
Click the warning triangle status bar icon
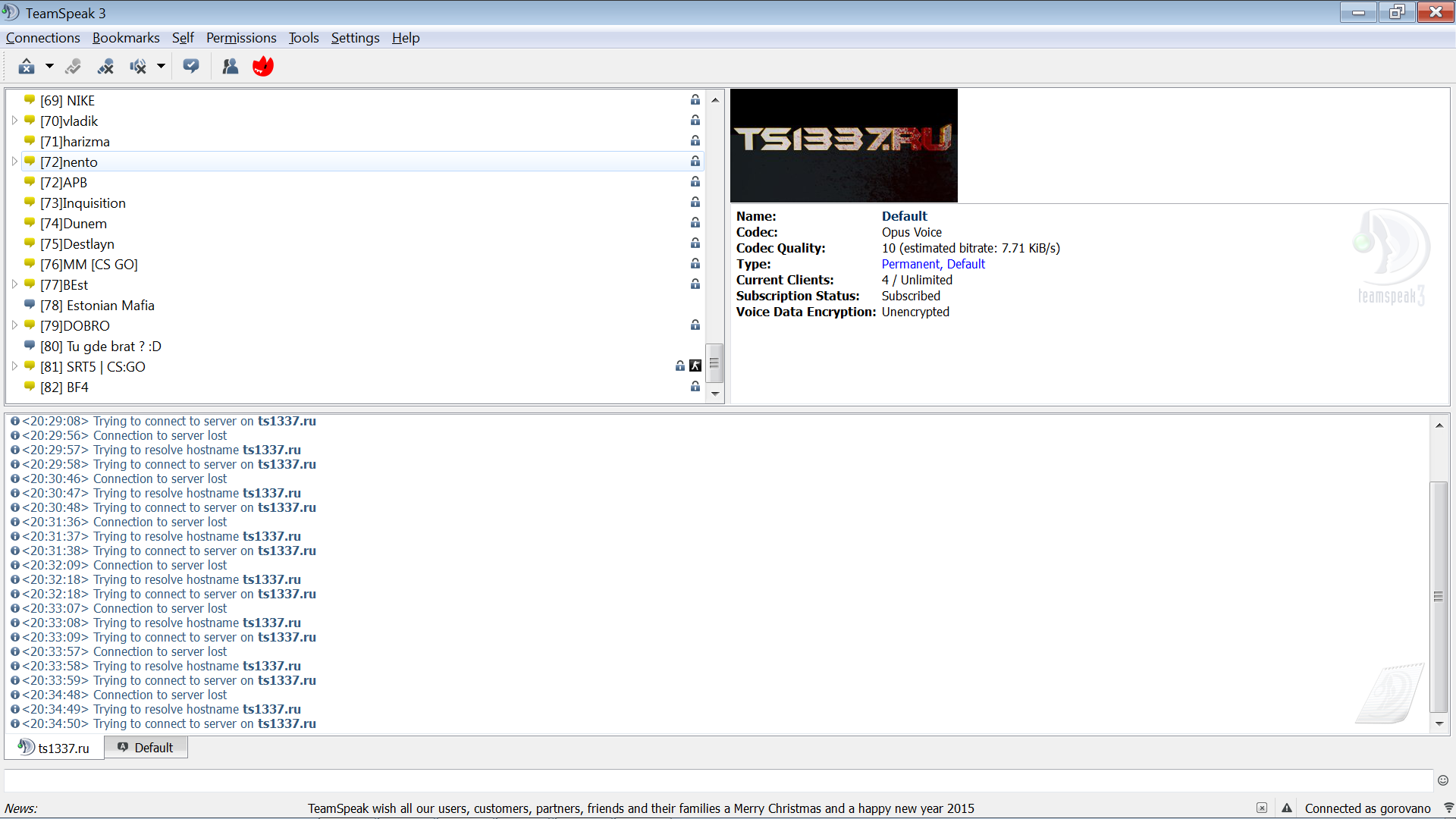1287,808
